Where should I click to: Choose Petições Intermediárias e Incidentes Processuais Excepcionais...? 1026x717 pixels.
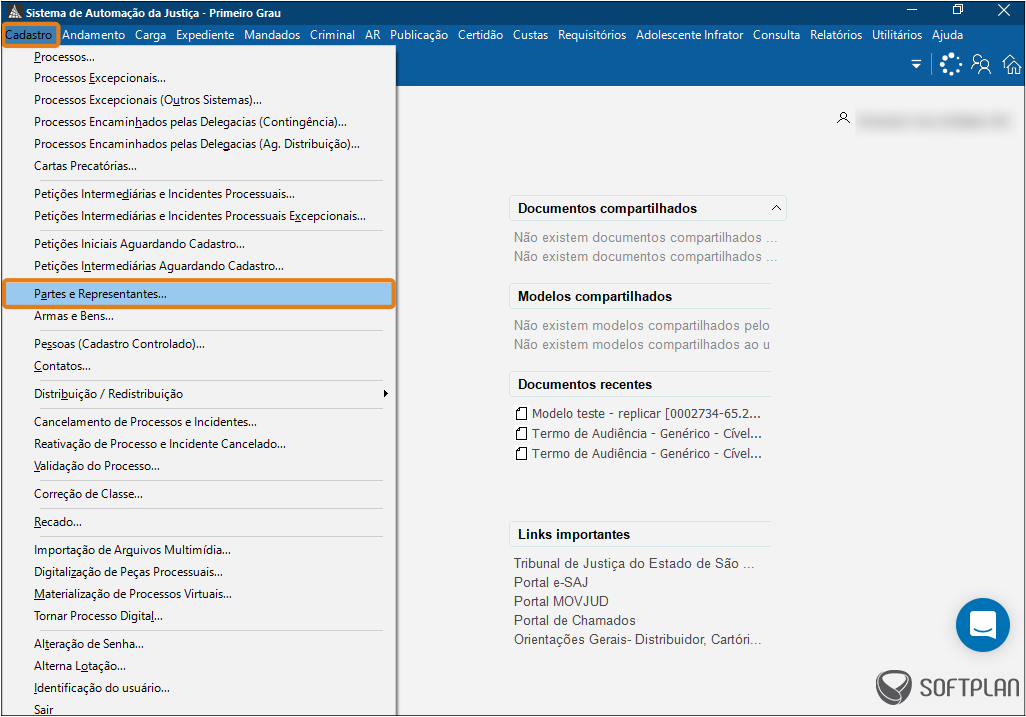point(200,216)
